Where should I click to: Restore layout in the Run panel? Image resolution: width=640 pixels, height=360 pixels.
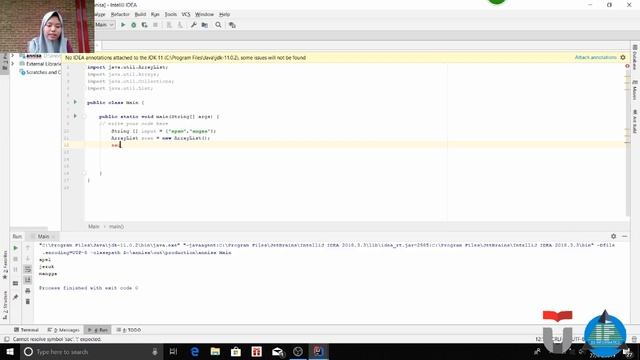[x=16, y=283]
